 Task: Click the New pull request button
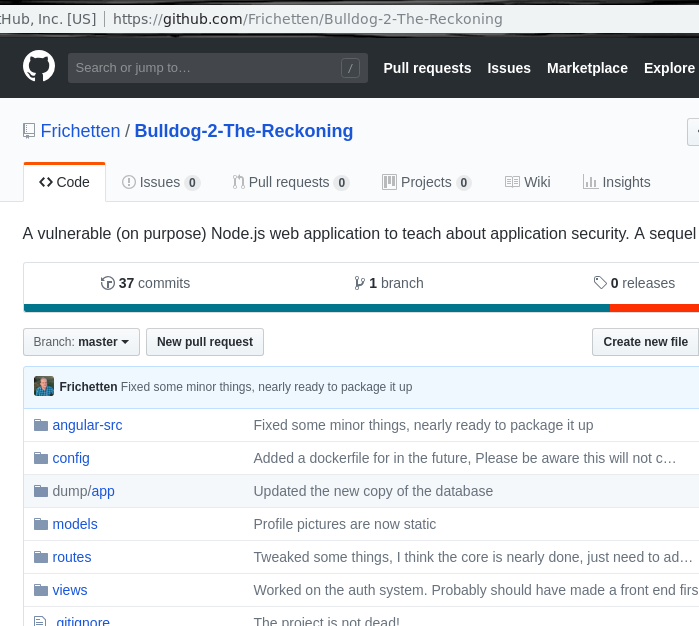pyautogui.click(x=205, y=342)
